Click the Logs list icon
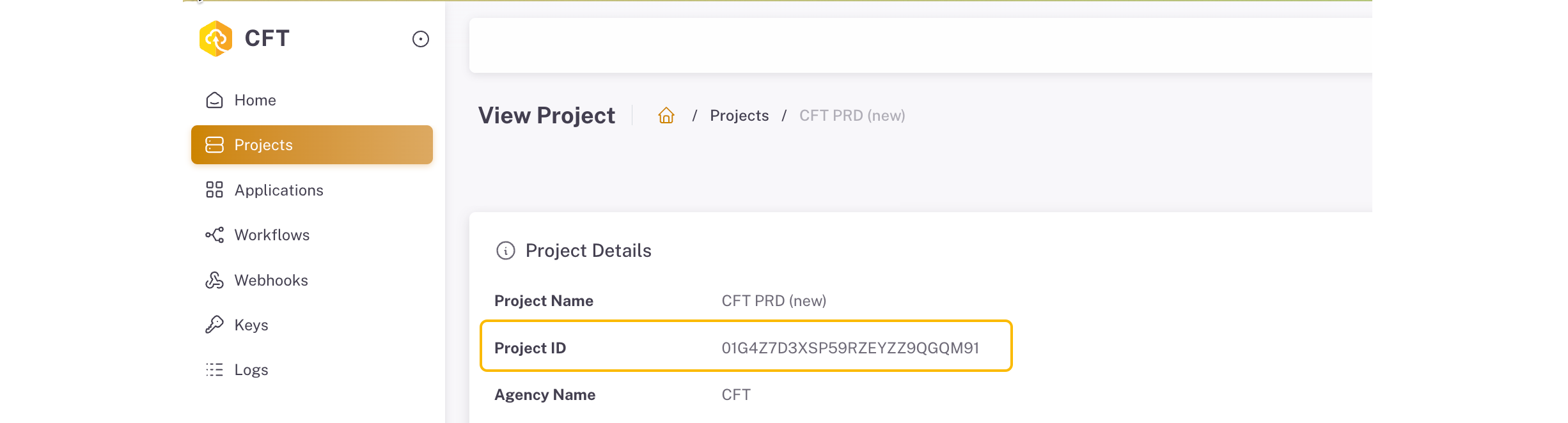Viewport: 1568px width, 423px height. (x=215, y=369)
